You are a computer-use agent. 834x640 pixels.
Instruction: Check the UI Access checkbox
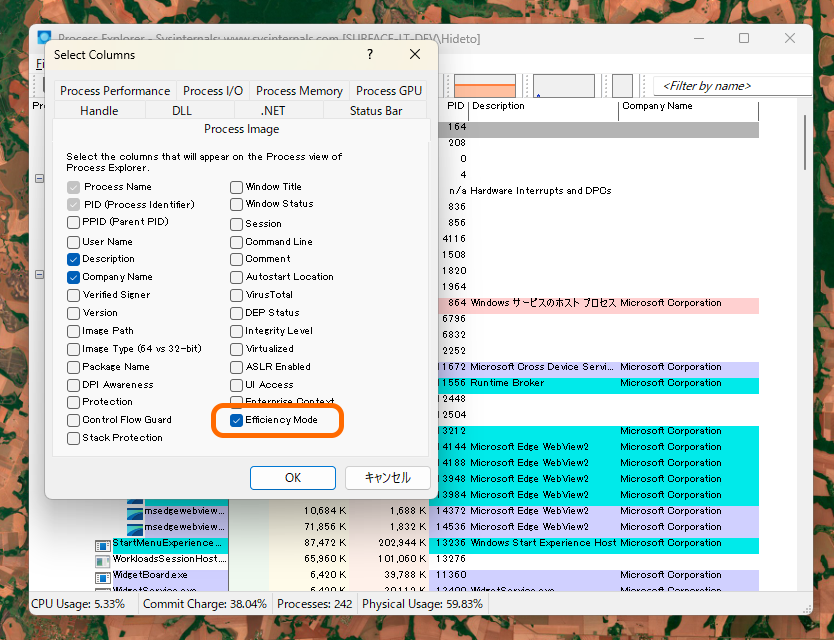click(x=237, y=385)
